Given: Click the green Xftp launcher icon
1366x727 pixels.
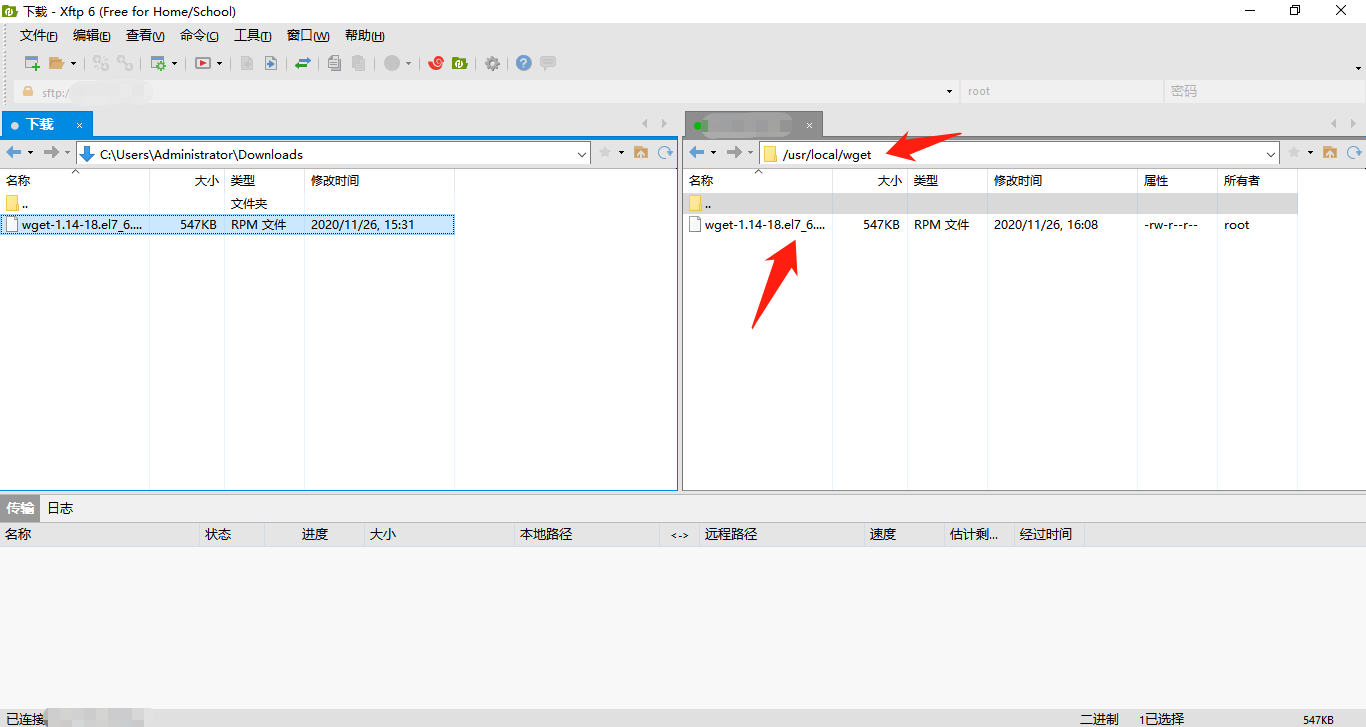Looking at the screenshot, I should coord(460,63).
